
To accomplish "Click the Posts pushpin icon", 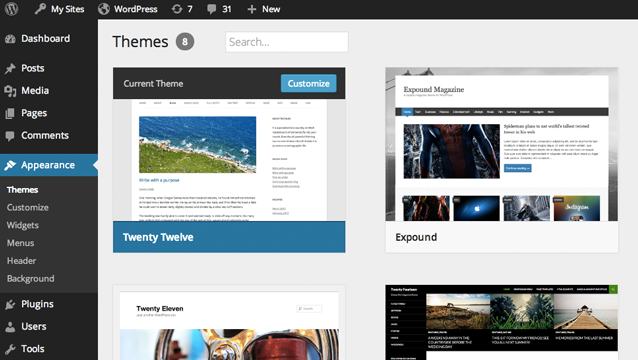I will pyautogui.click(x=10, y=68).
